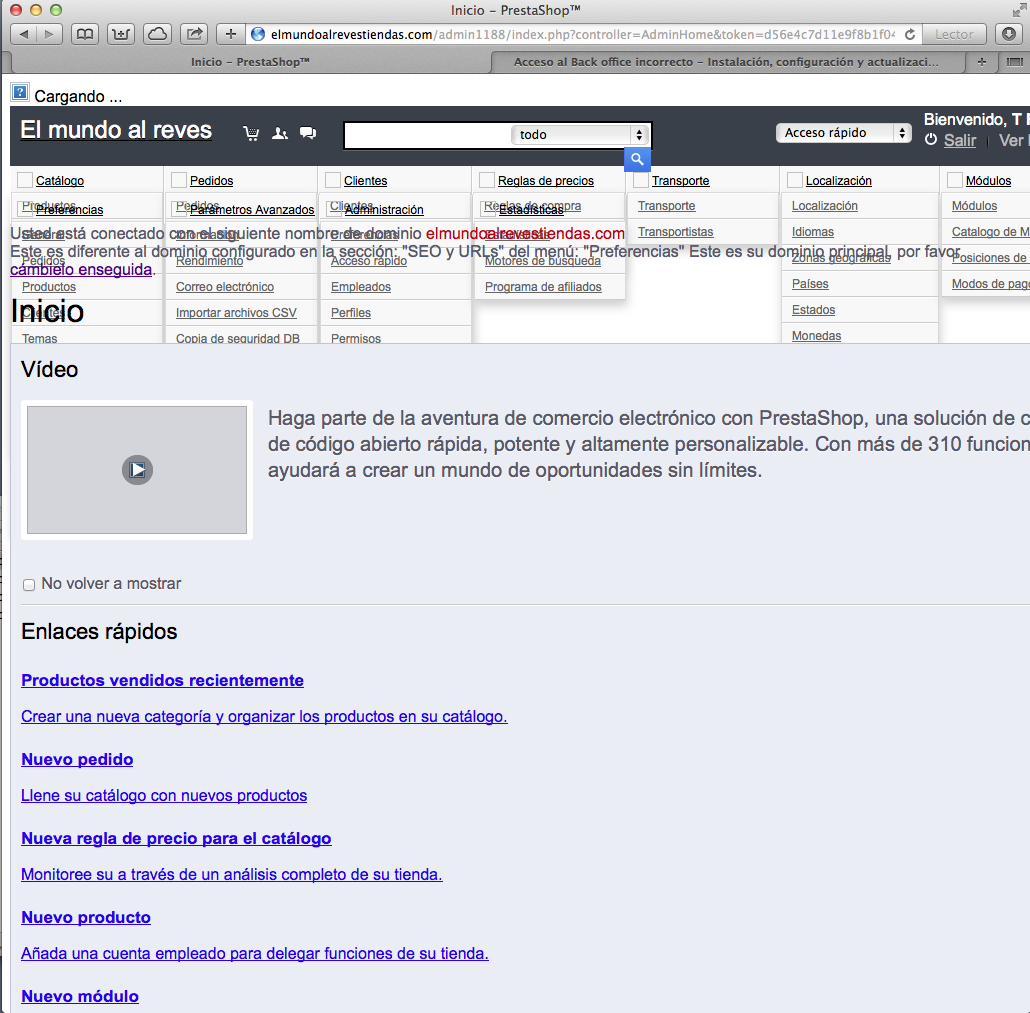Go back with Safari's back arrow
The width and height of the screenshot is (1030, 1013).
(x=24, y=34)
